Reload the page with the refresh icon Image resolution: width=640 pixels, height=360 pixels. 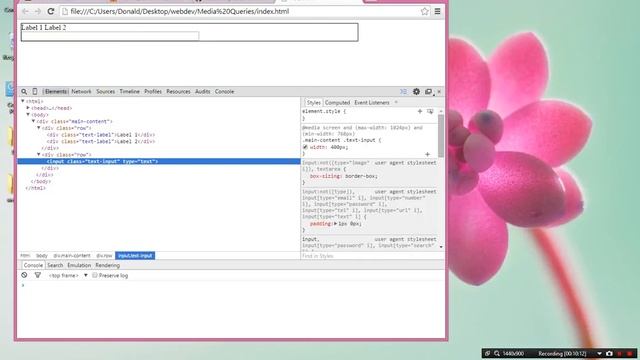click(x=51, y=11)
